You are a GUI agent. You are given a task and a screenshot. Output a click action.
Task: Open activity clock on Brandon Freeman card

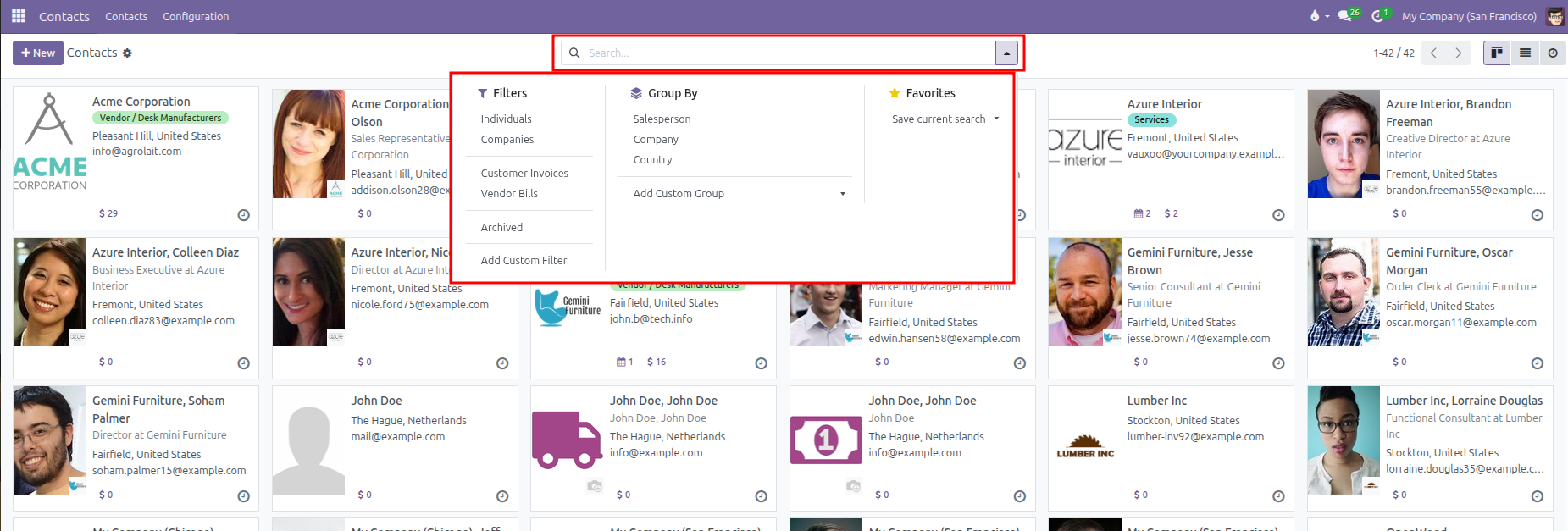[x=1537, y=215]
